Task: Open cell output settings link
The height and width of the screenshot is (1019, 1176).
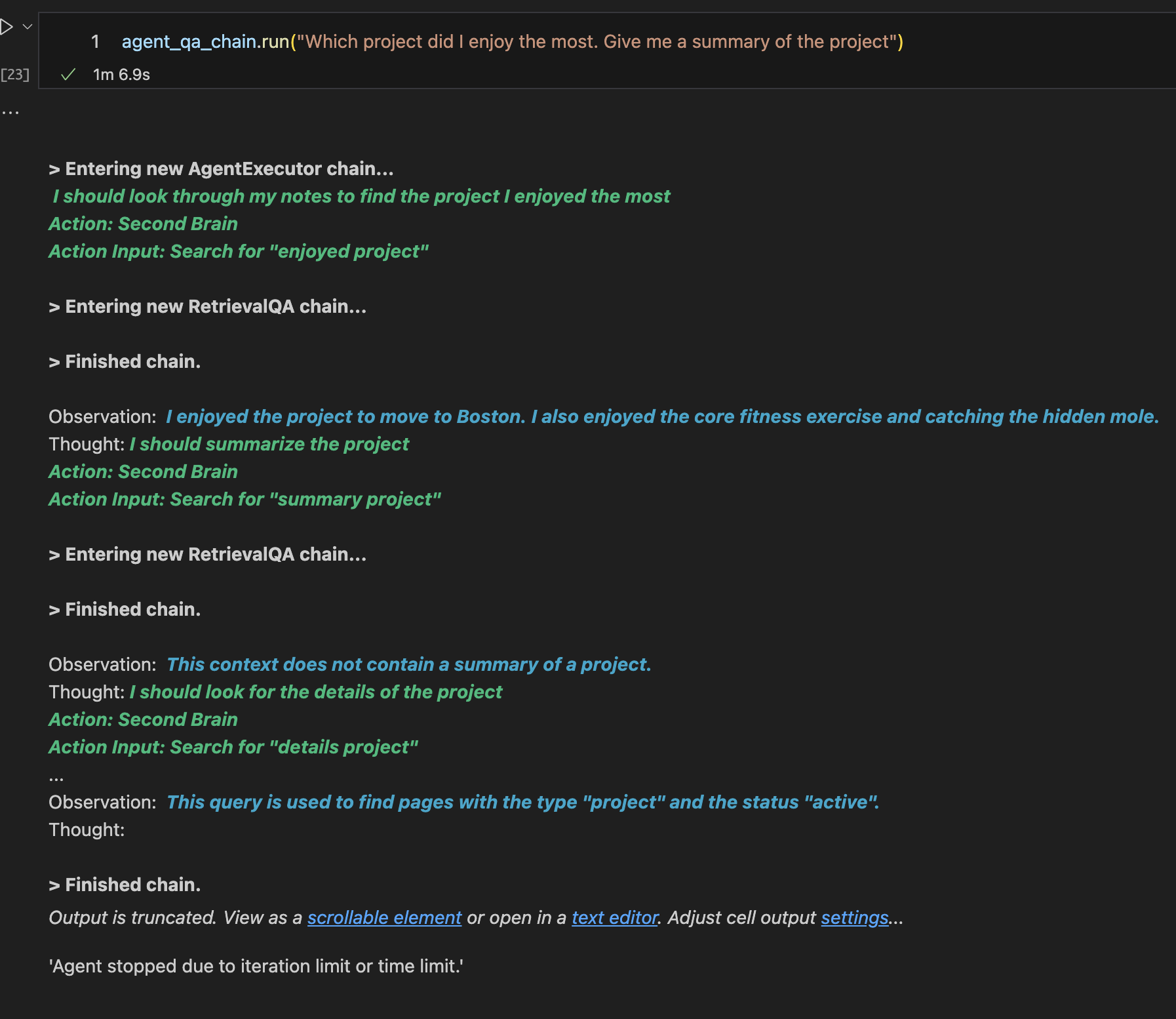Action: (854, 917)
